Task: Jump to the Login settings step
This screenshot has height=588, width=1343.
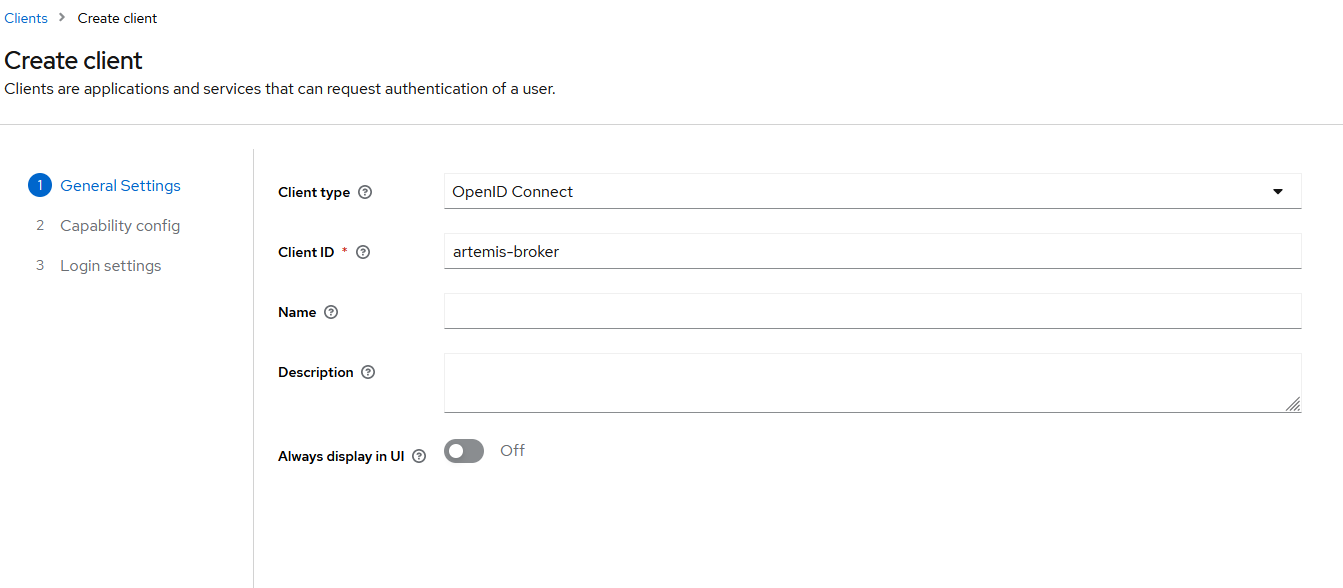Action: [110, 265]
